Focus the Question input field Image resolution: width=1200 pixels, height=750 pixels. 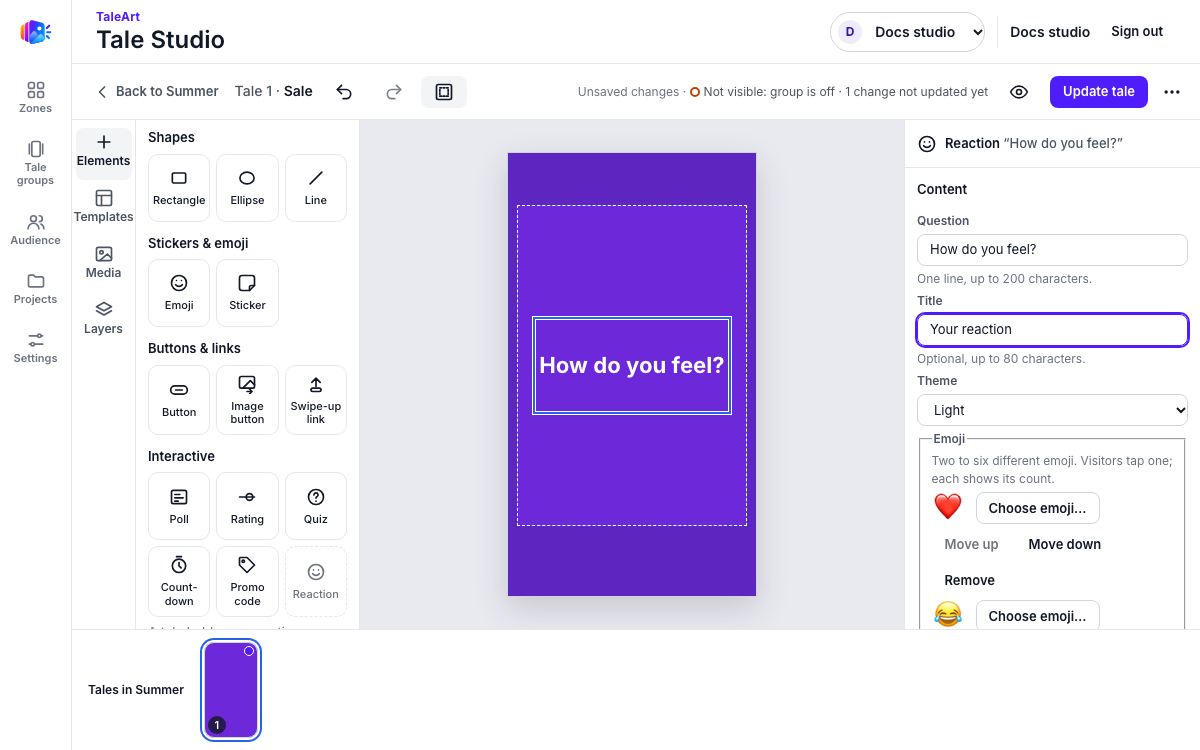pyautogui.click(x=1052, y=250)
